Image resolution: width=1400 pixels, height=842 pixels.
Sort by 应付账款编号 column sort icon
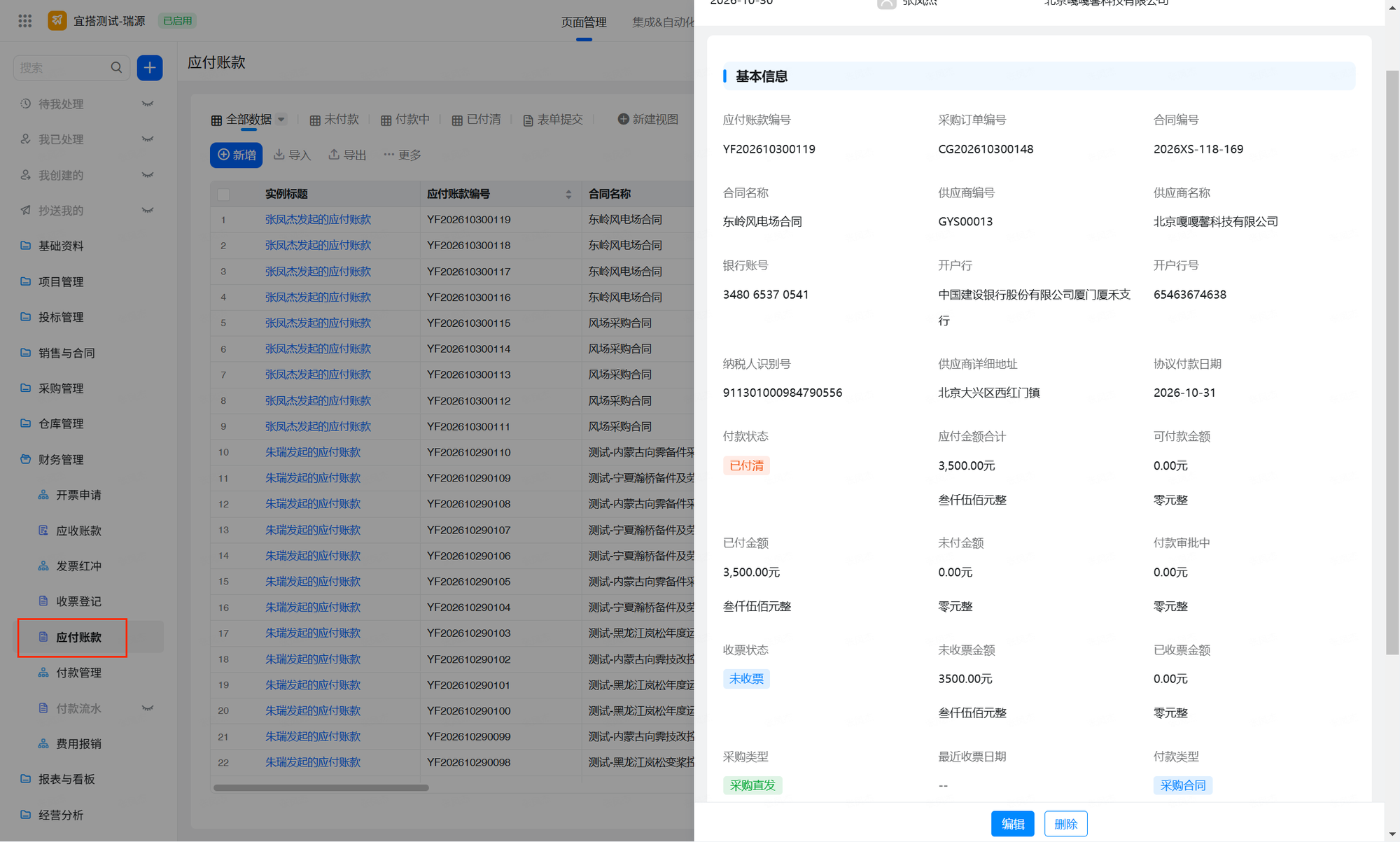[568, 195]
